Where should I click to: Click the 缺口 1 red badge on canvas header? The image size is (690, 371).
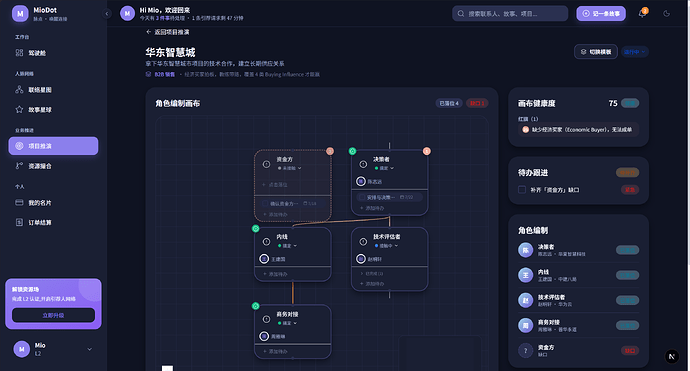pyautogui.click(x=477, y=103)
